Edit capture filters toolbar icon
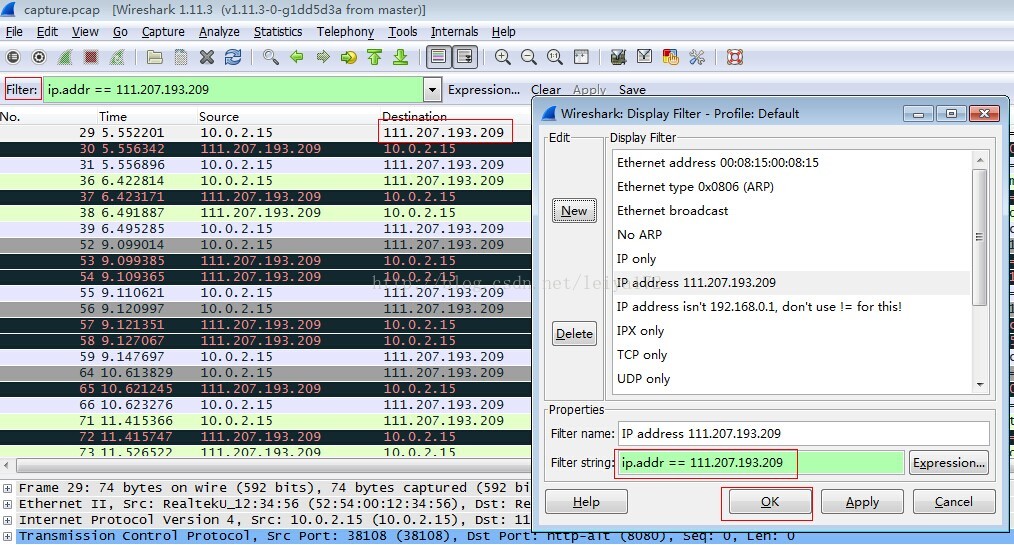1014x545 pixels. pos(618,58)
